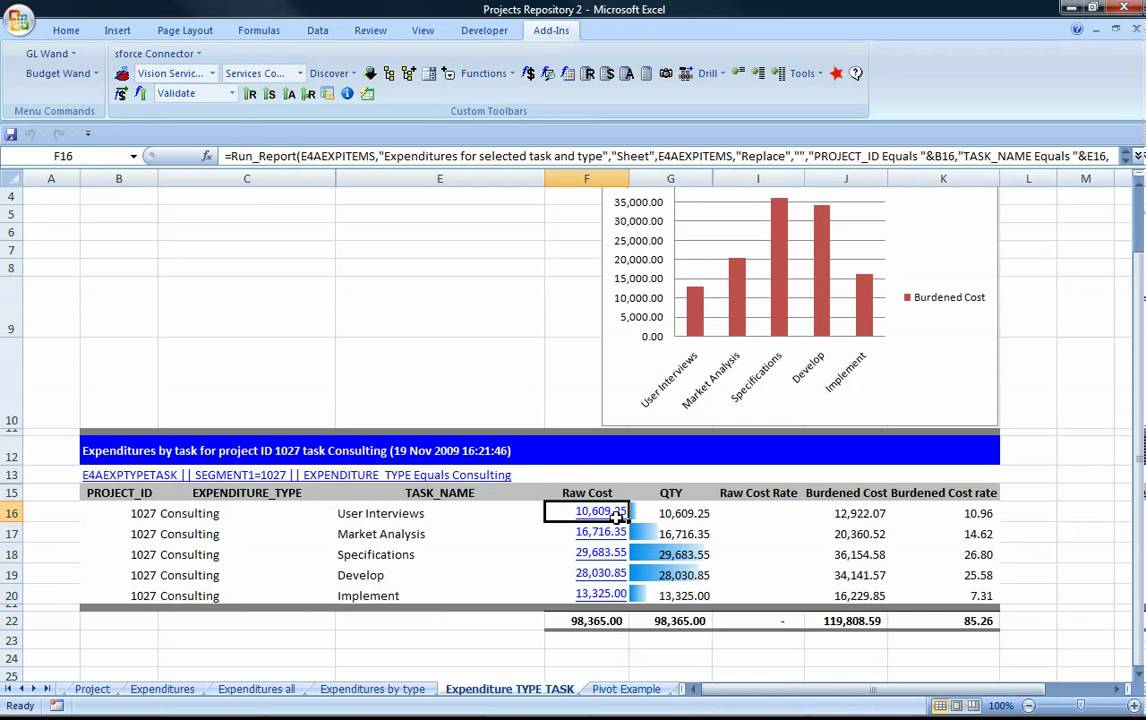Screen dimensions: 1146x720
Task: Open the Budget Wand dropdown menu
Action: [x=61, y=73]
